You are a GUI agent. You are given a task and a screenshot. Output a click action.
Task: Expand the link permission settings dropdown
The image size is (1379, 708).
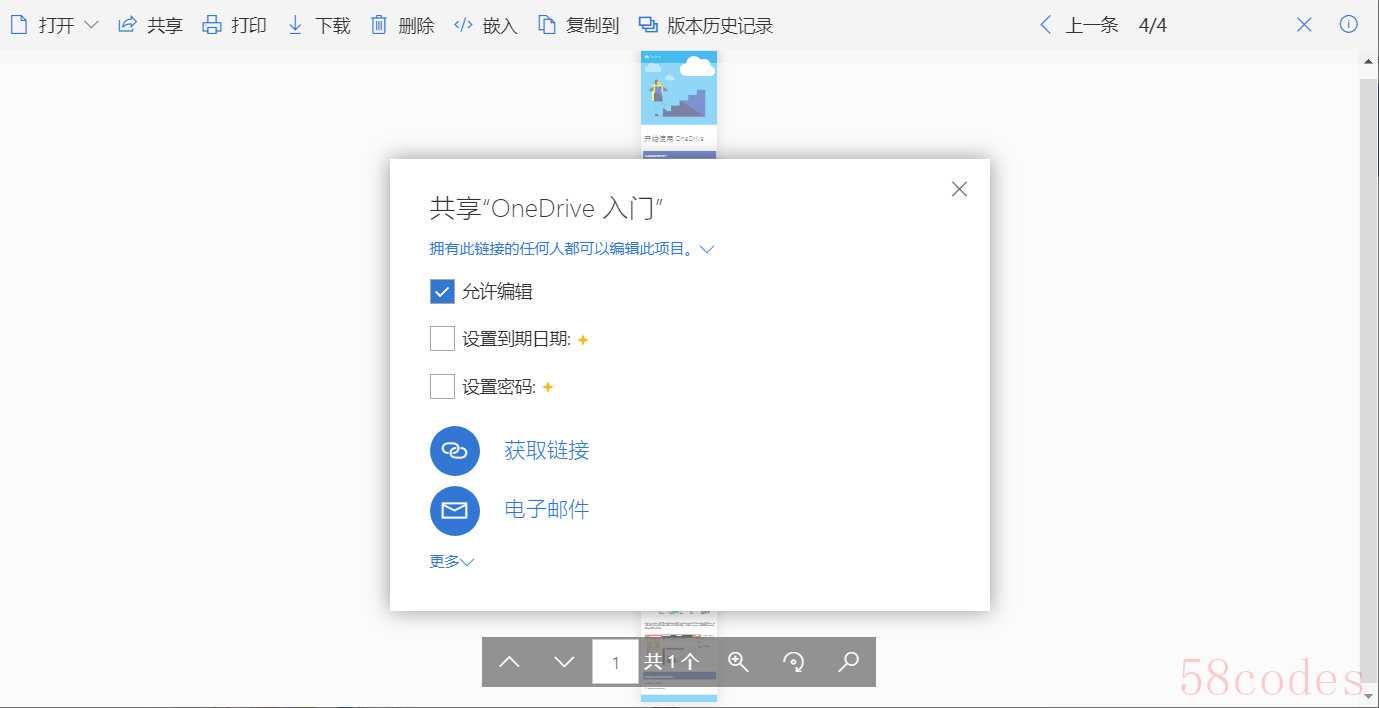707,249
